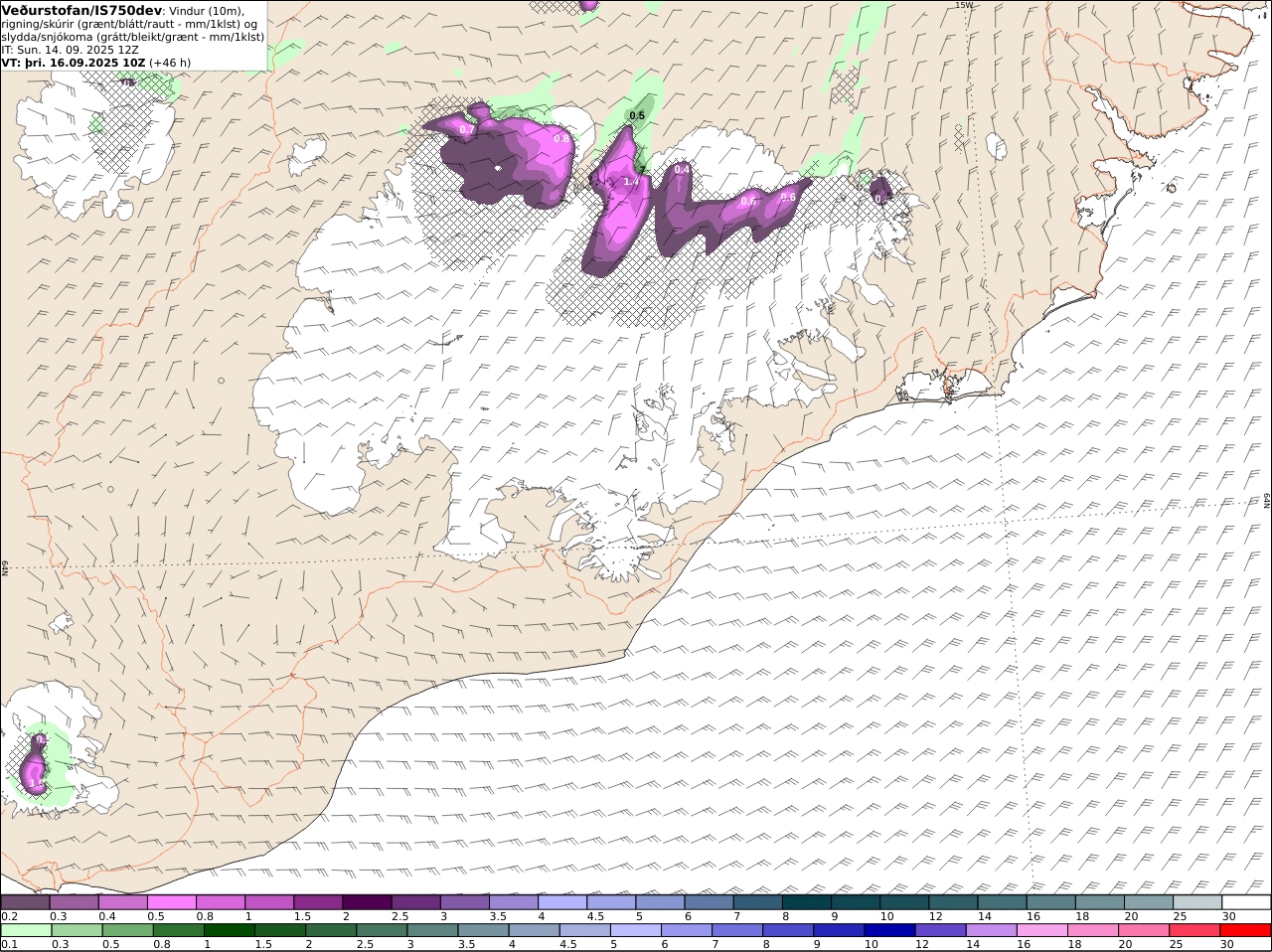Select the dark teal 9–10 swatch in upper legend
The image size is (1272, 952).
pyautogui.click(x=854, y=902)
